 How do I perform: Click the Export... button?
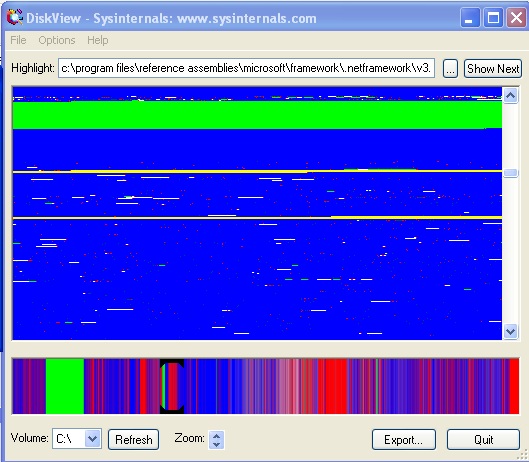point(403,439)
